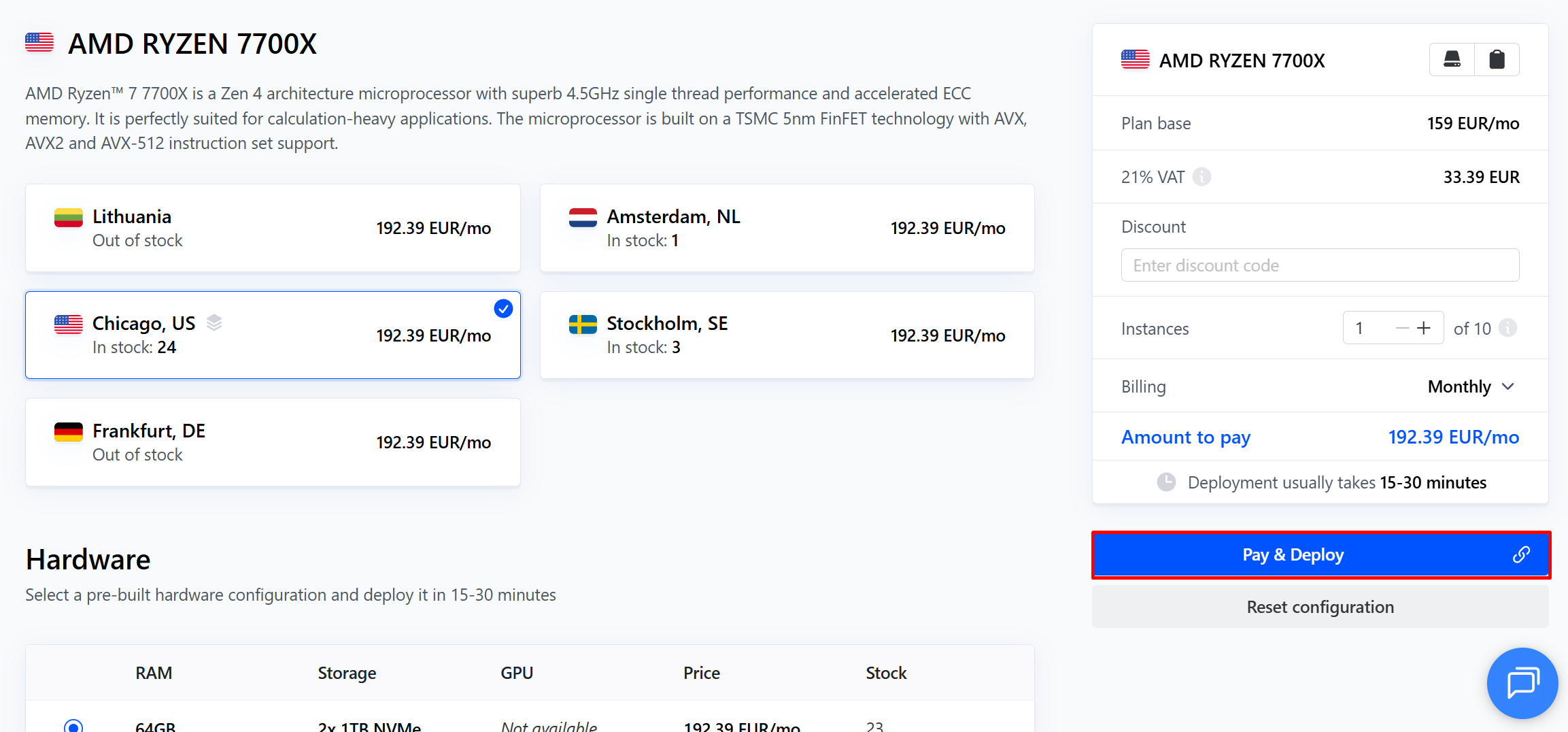Click the link icon on Pay & Deploy
The image size is (1568, 732).
(x=1521, y=555)
